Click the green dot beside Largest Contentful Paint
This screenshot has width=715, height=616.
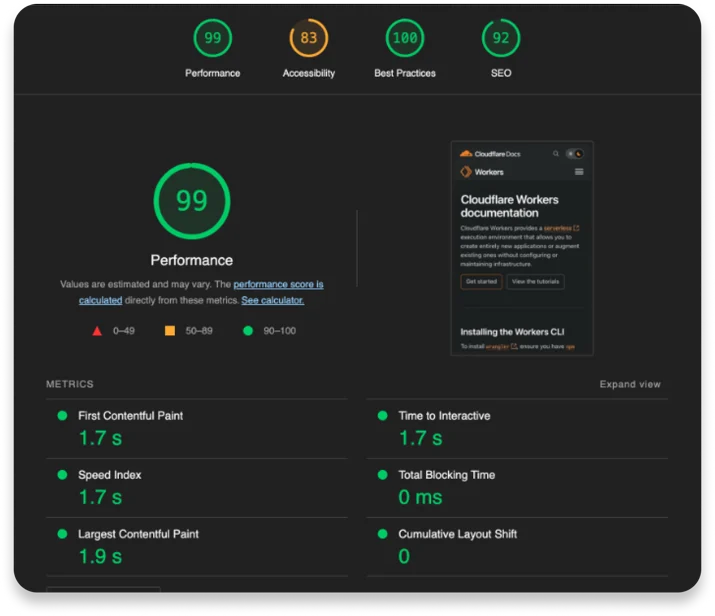[62, 534]
